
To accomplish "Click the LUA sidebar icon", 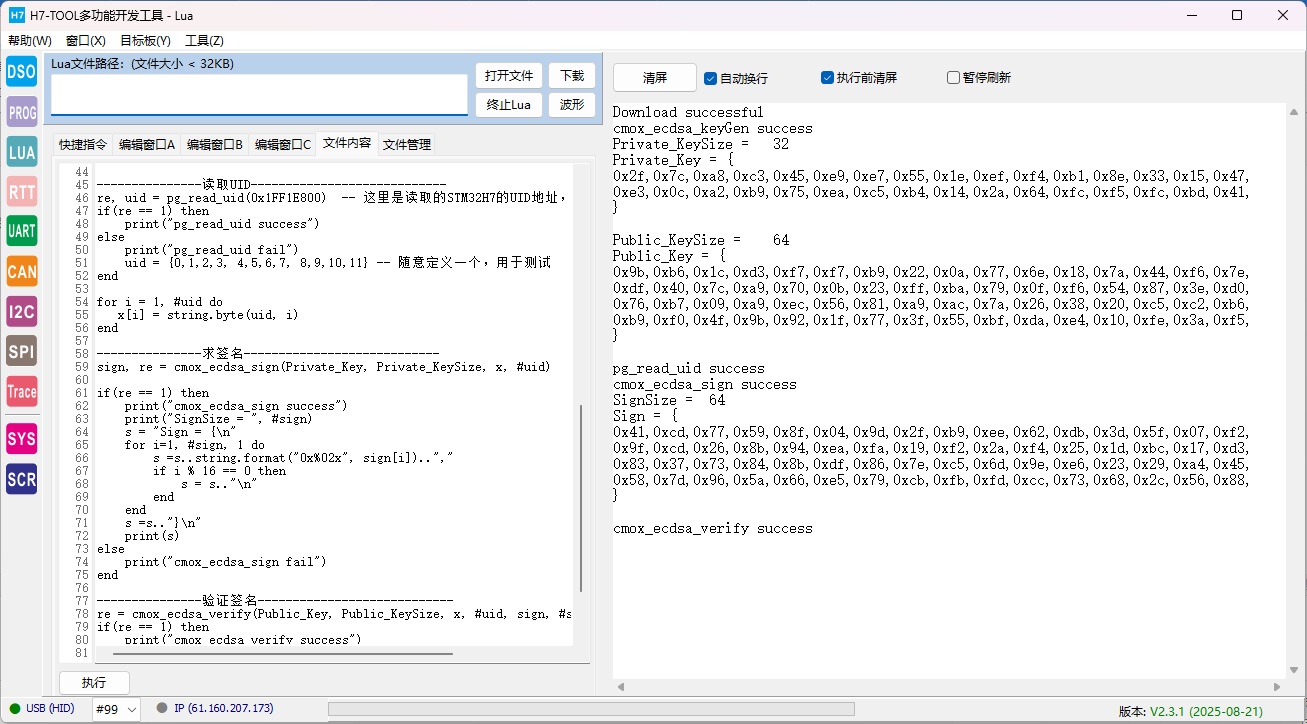I will 22,152.
